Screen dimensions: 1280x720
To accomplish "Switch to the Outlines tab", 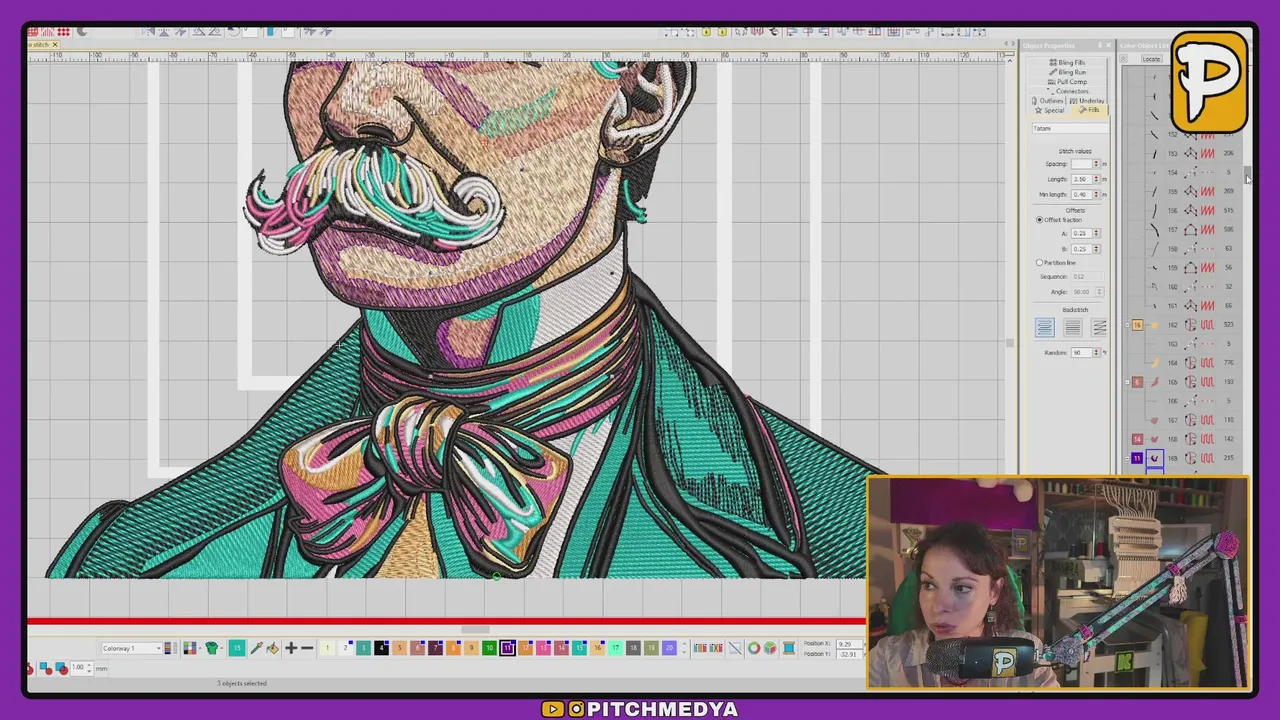I will click(x=1047, y=100).
